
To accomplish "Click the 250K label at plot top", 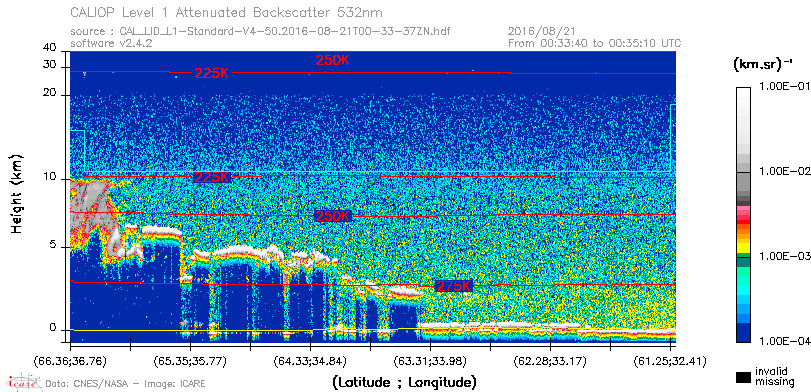I will tap(333, 60).
